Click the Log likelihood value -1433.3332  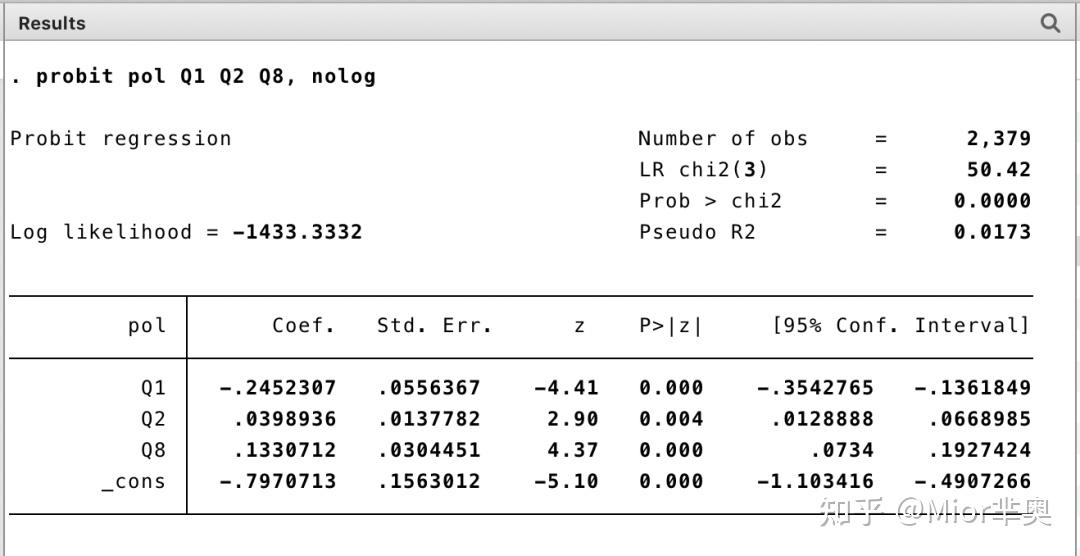[x=297, y=232]
